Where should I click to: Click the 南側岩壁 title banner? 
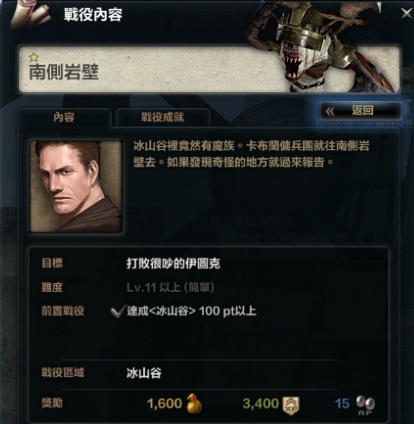(x=209, y=69)
